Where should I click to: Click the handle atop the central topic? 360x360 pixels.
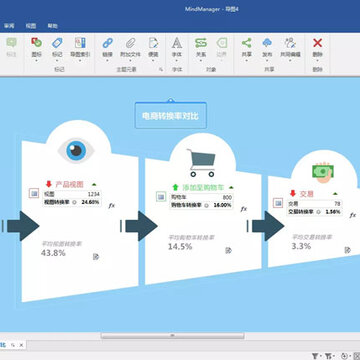tap(171, 100)
